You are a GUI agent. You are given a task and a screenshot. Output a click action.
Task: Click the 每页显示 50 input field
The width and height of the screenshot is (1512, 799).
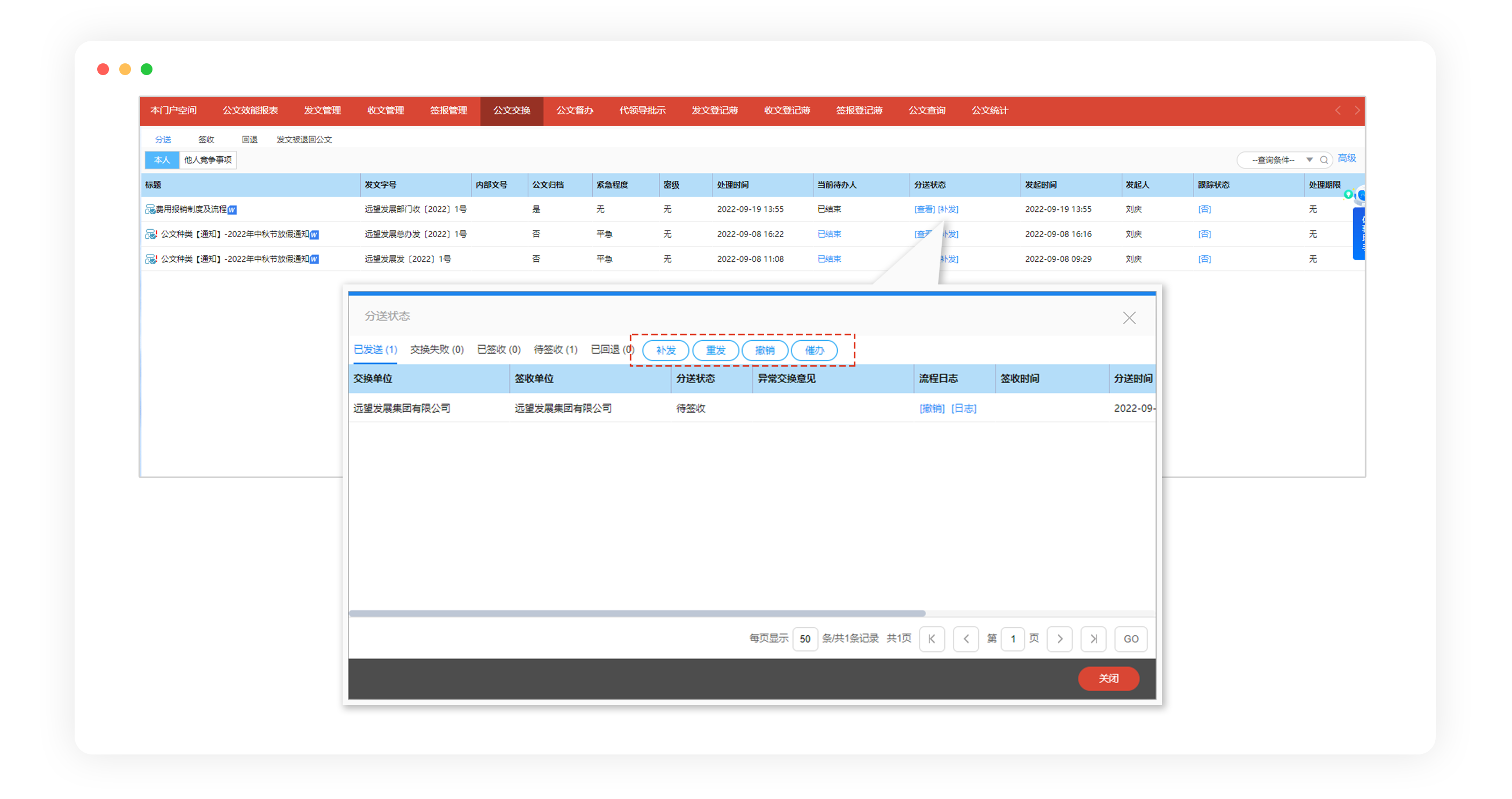tap(805, 639)
